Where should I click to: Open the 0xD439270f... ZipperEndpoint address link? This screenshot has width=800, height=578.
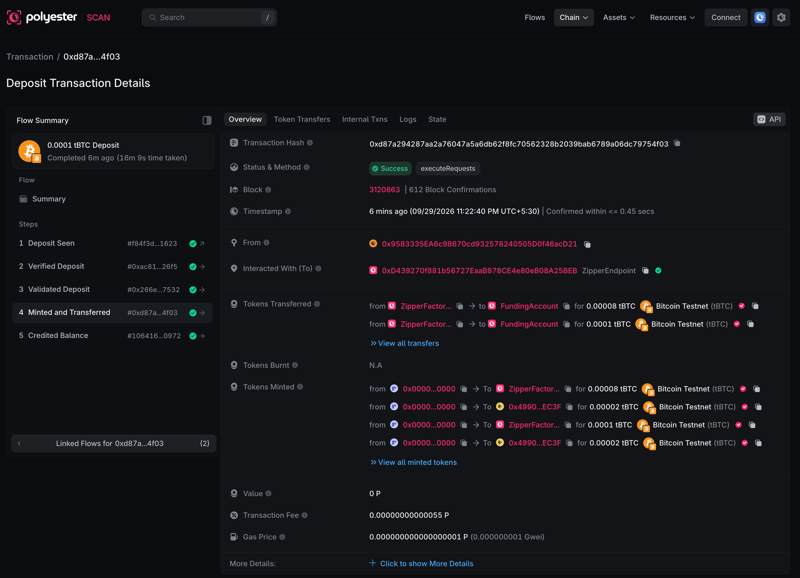pyautogui.click(x=479, y=270)
